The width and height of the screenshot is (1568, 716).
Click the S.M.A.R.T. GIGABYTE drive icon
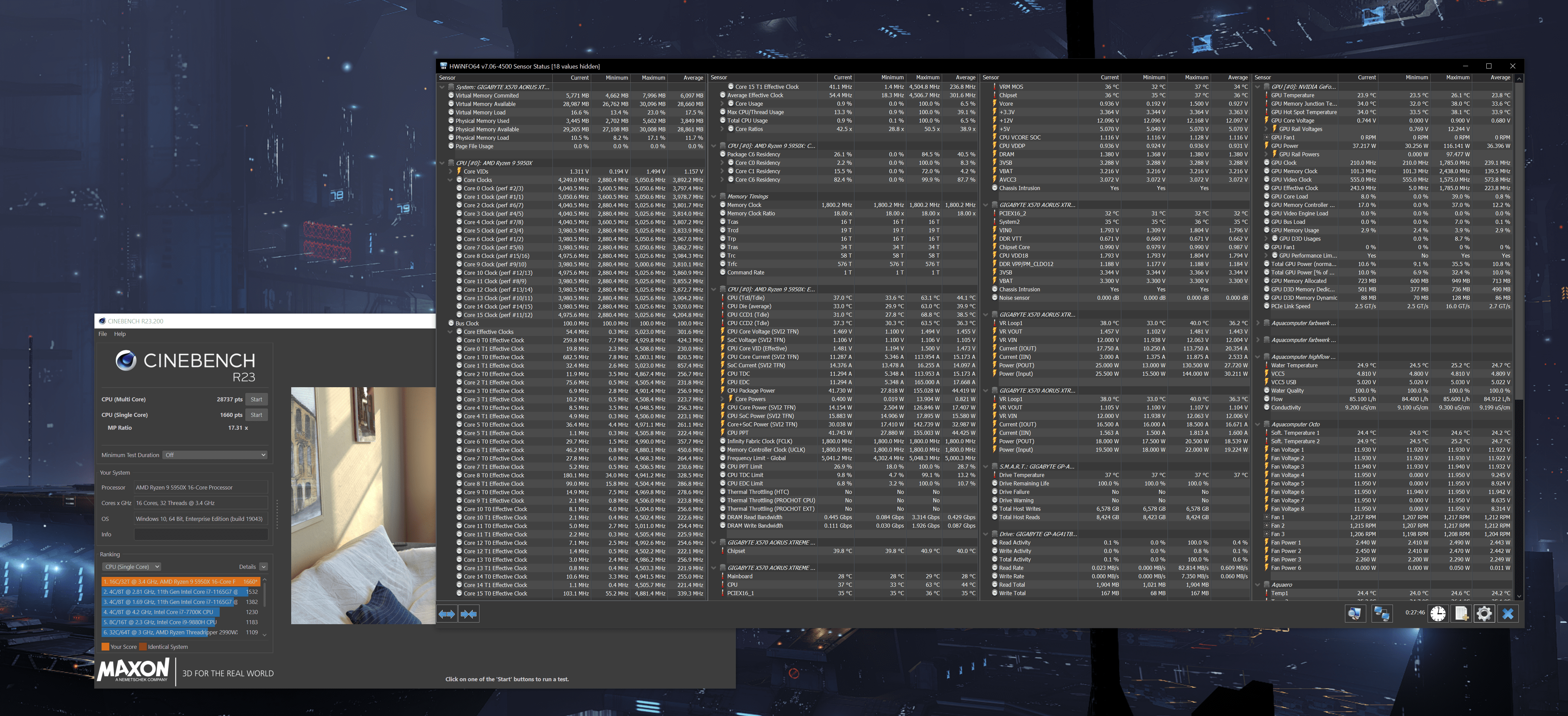(995, 467)
